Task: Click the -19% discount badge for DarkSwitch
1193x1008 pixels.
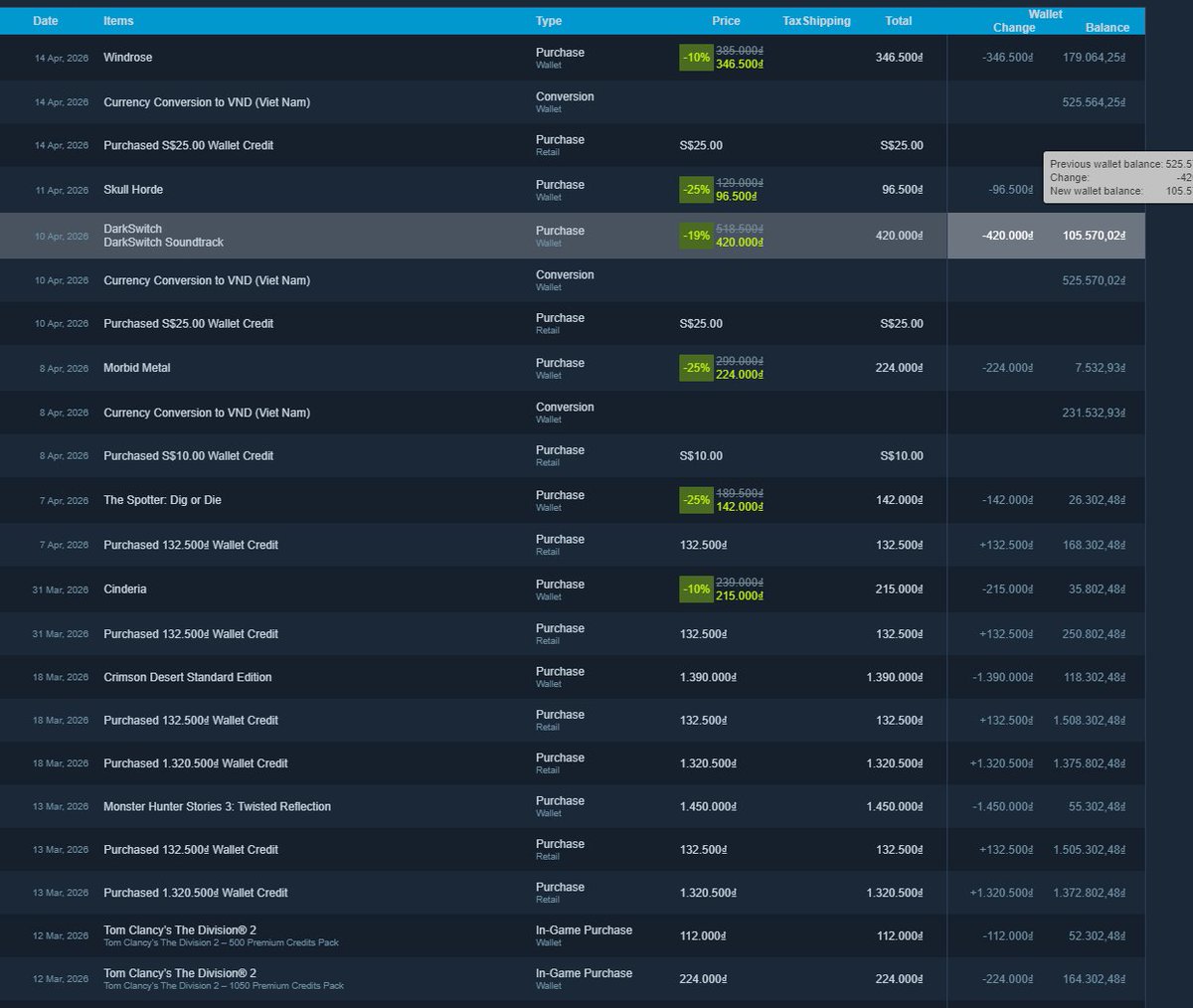Action: click(696, 236)
